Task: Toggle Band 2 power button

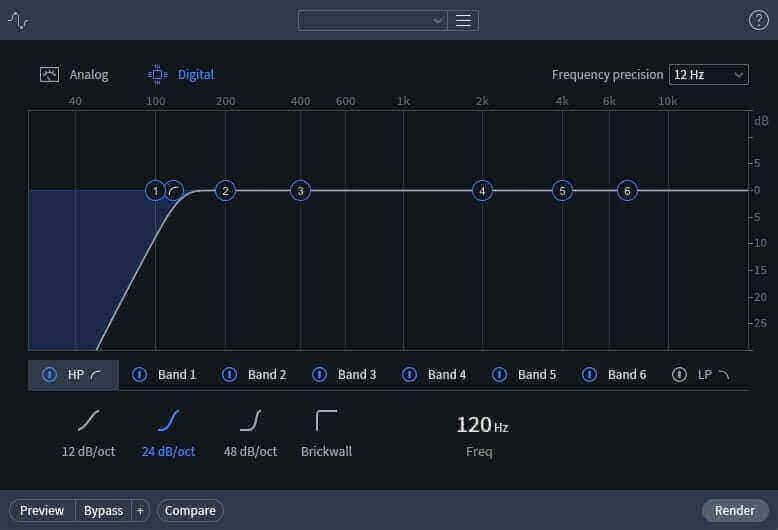Action: click(229, 375)
